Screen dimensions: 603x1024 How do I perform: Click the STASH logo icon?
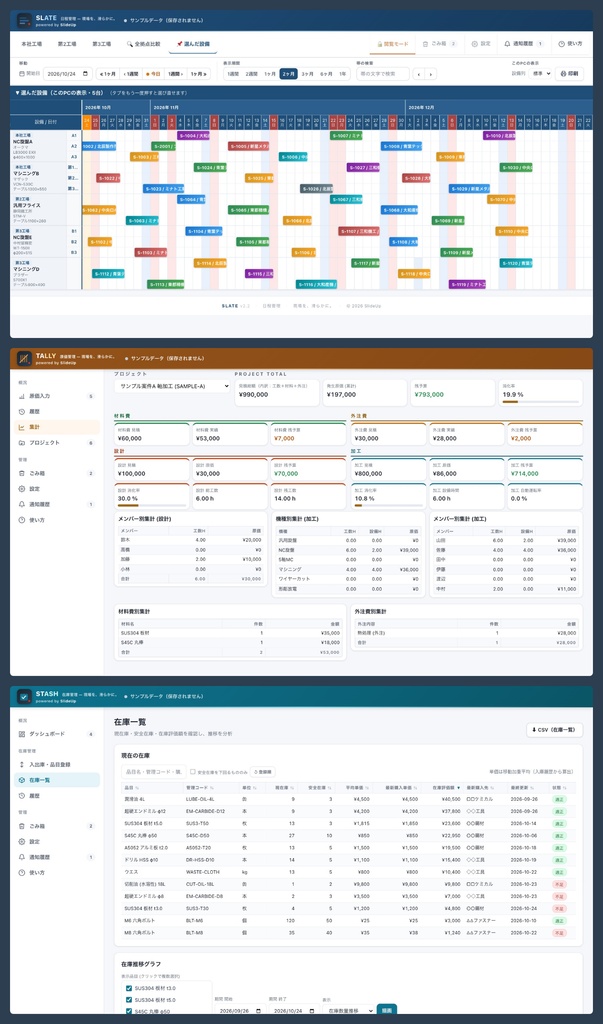point(24,696)
